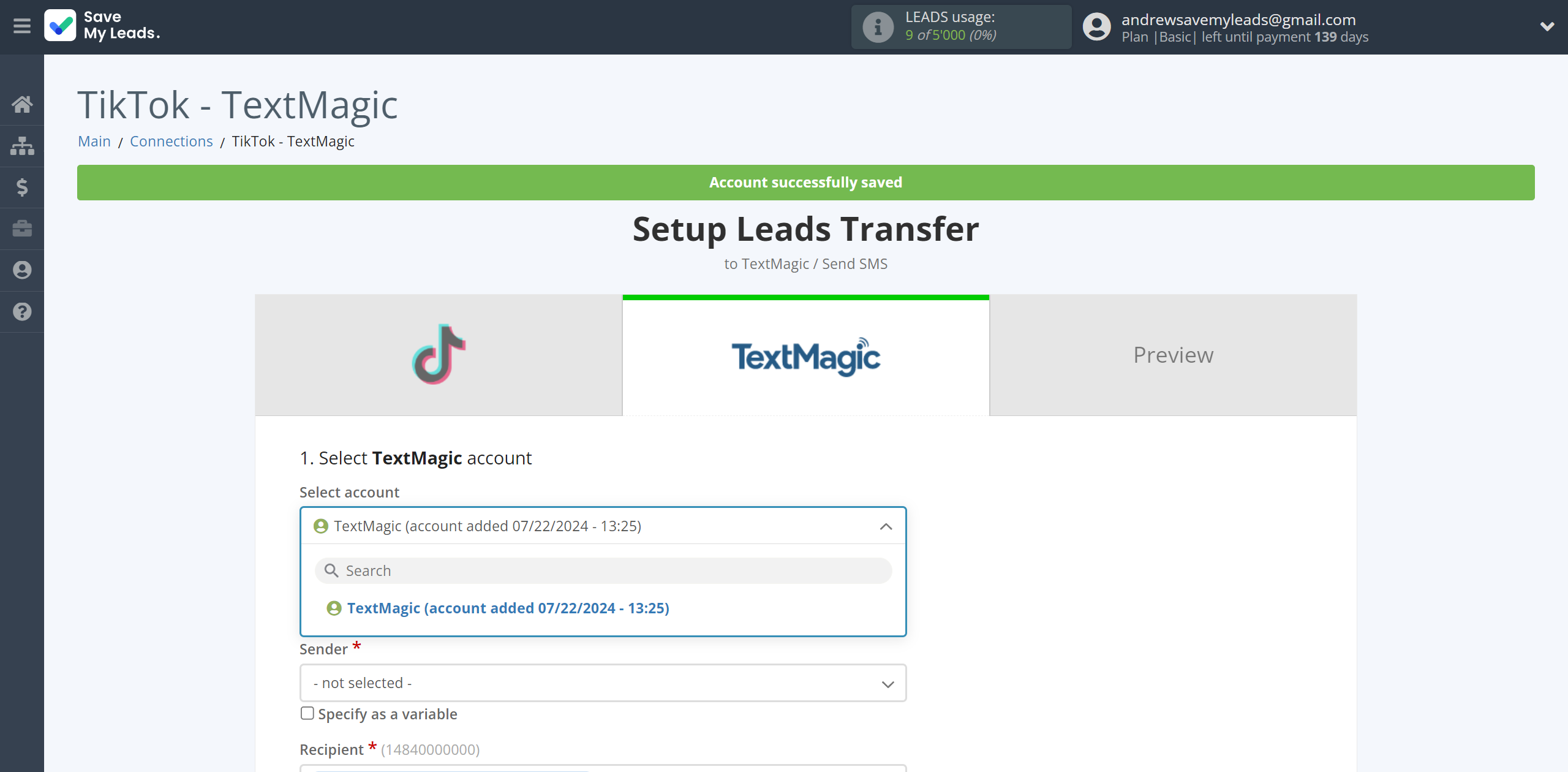This screenshot has height=772, width=1568.
Task: Click the Connections breadcrumb link
Action: 171,140
